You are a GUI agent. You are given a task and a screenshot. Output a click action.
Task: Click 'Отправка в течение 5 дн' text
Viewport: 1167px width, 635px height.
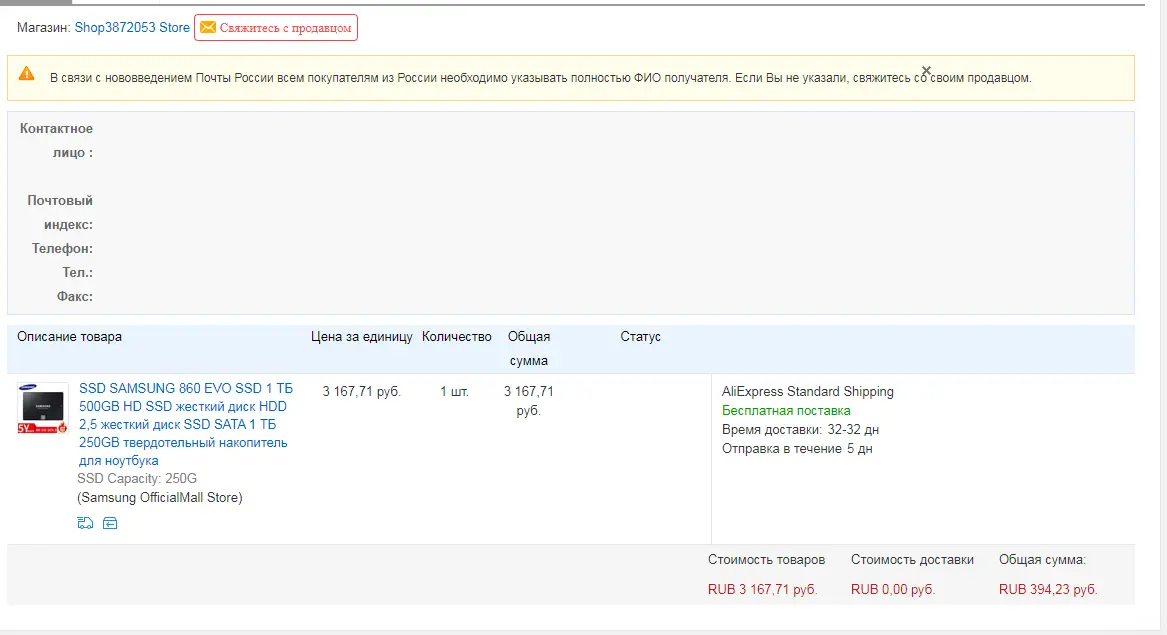tap(797, 449)
